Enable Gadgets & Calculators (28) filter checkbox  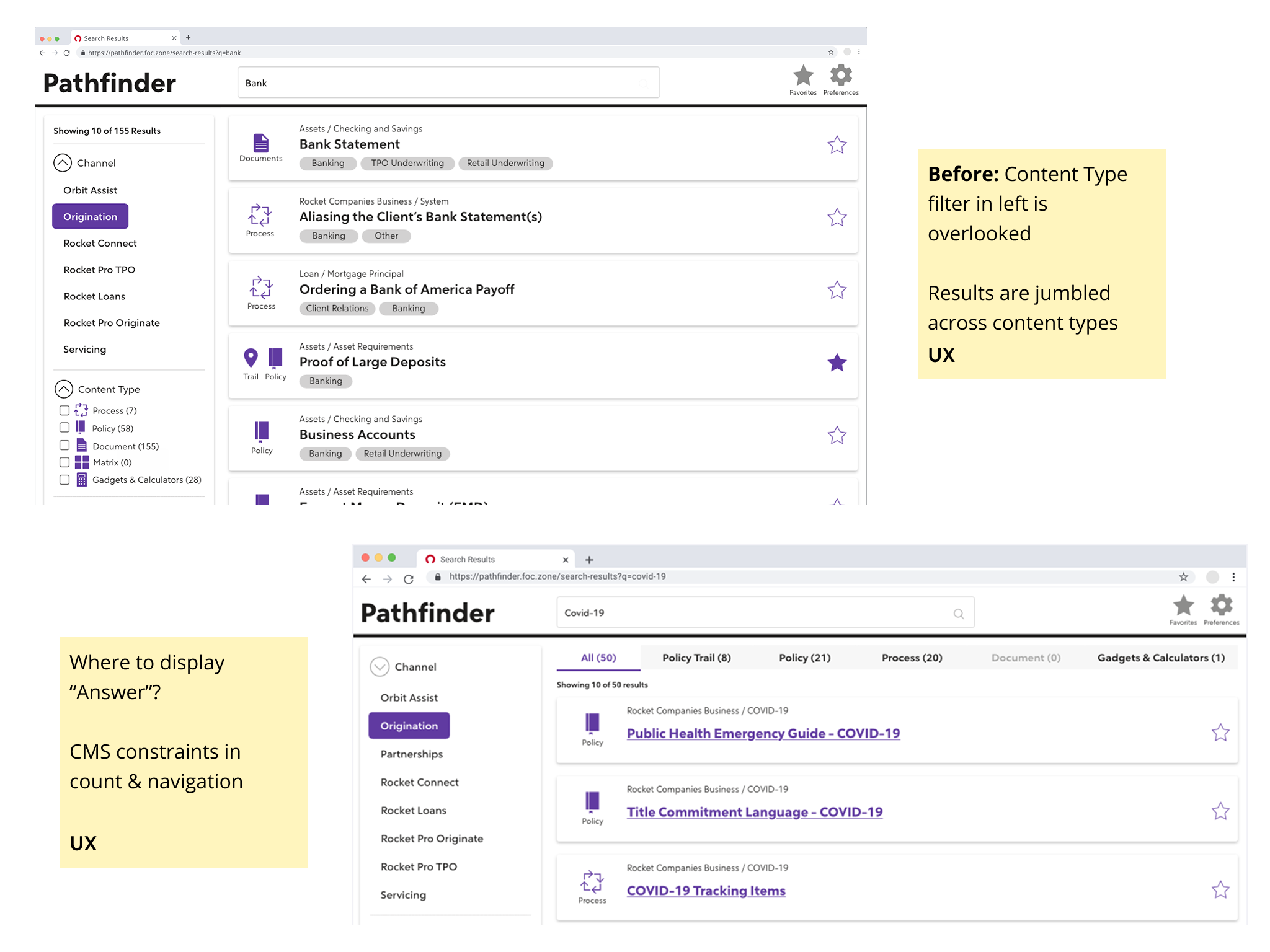pyautogui.click(x=64, y=480)
